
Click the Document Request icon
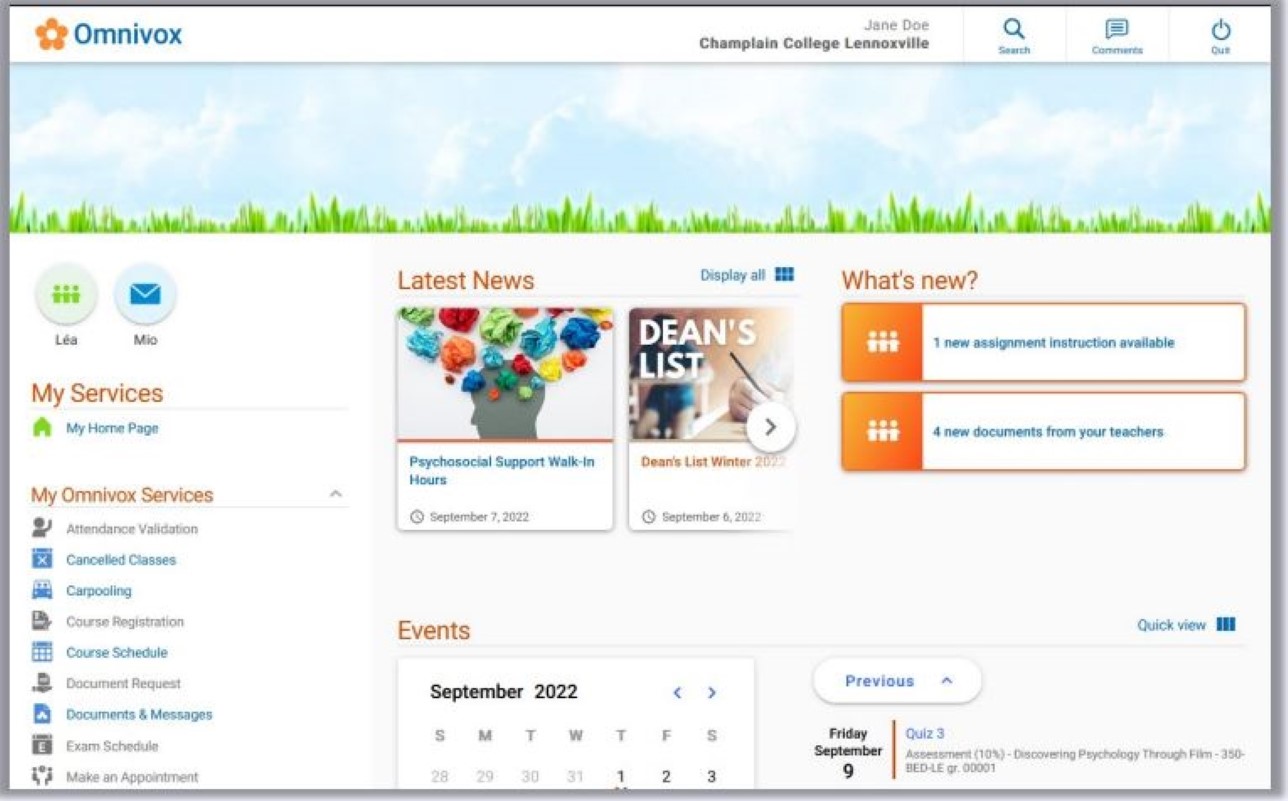coord(42,683)
